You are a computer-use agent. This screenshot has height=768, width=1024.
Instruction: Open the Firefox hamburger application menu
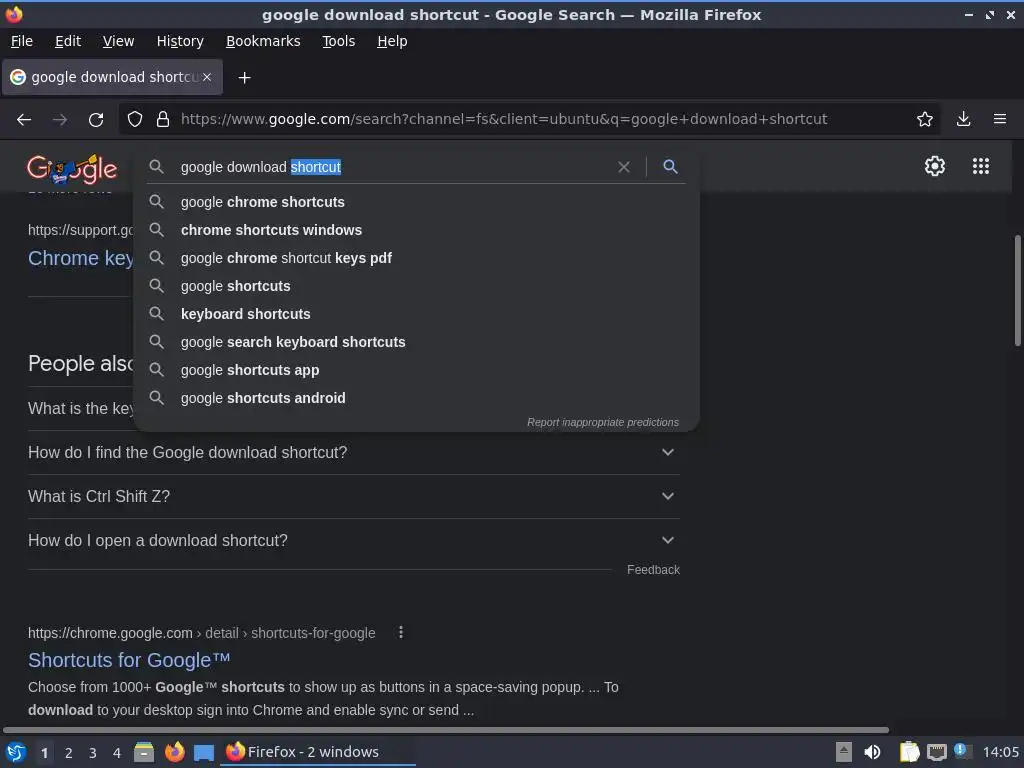click(999, 119)
